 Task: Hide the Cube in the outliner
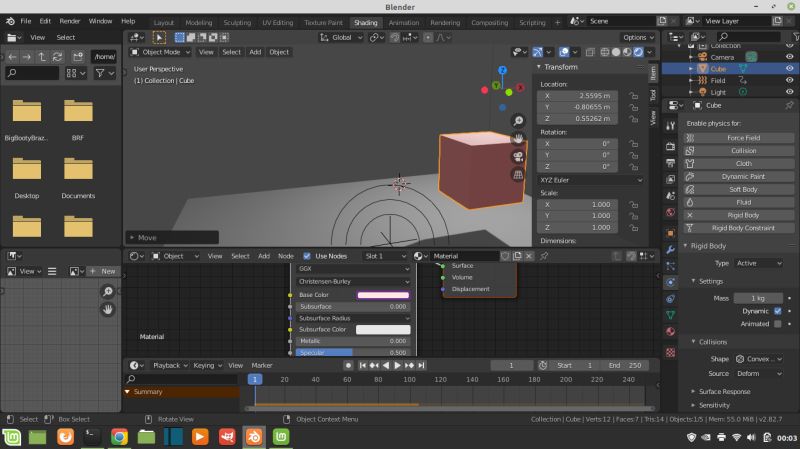click(x=790, y=68)
